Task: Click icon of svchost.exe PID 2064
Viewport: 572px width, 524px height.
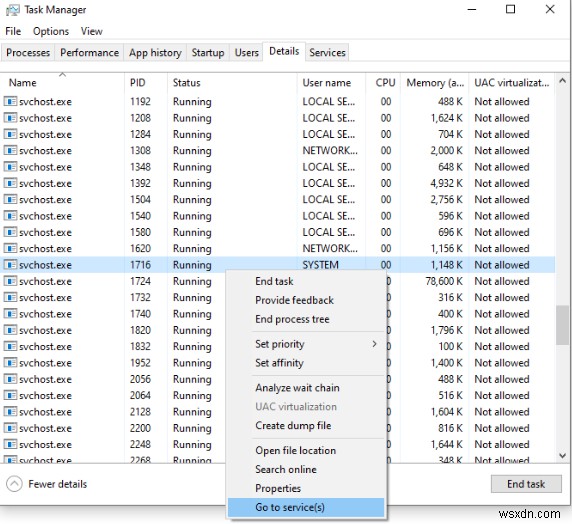Action: [x=10, y=395]
